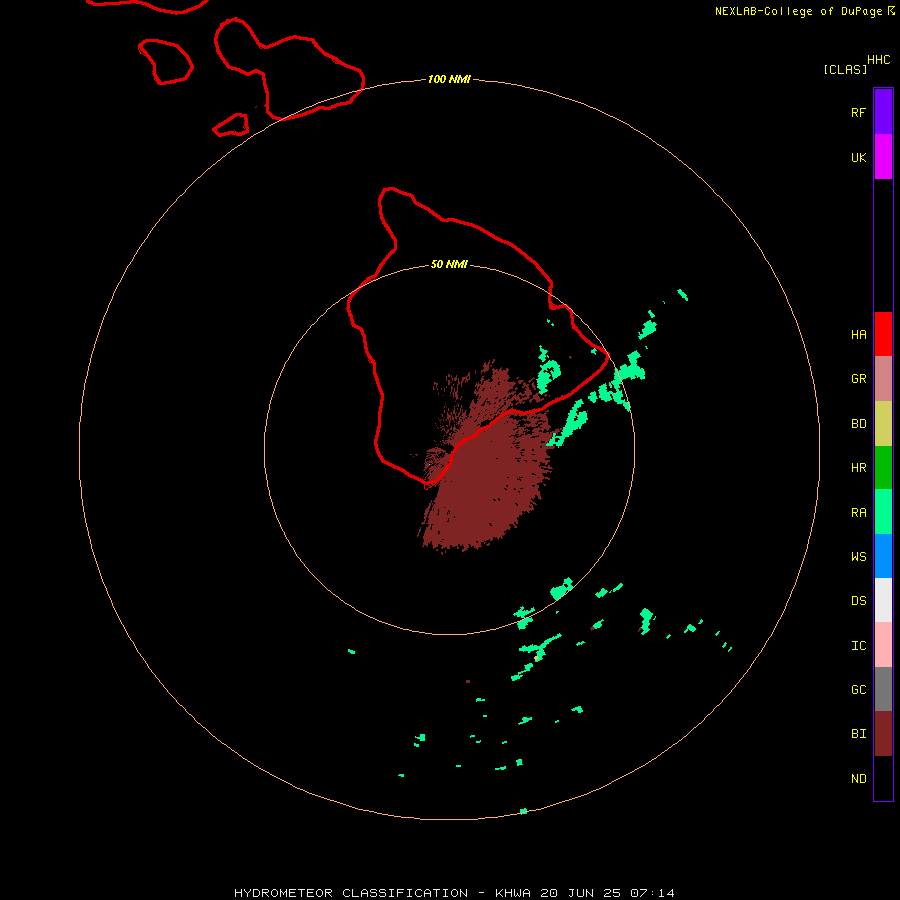The image size is (900, 900).
Task: Click the KHWA radar site identifier
Action: [x=513, y=893]
